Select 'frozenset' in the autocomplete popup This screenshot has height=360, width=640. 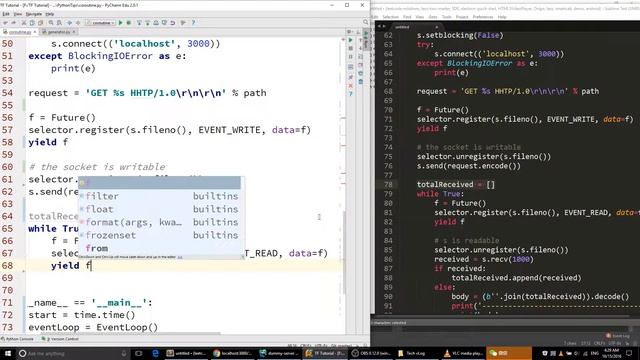point(160,236)
